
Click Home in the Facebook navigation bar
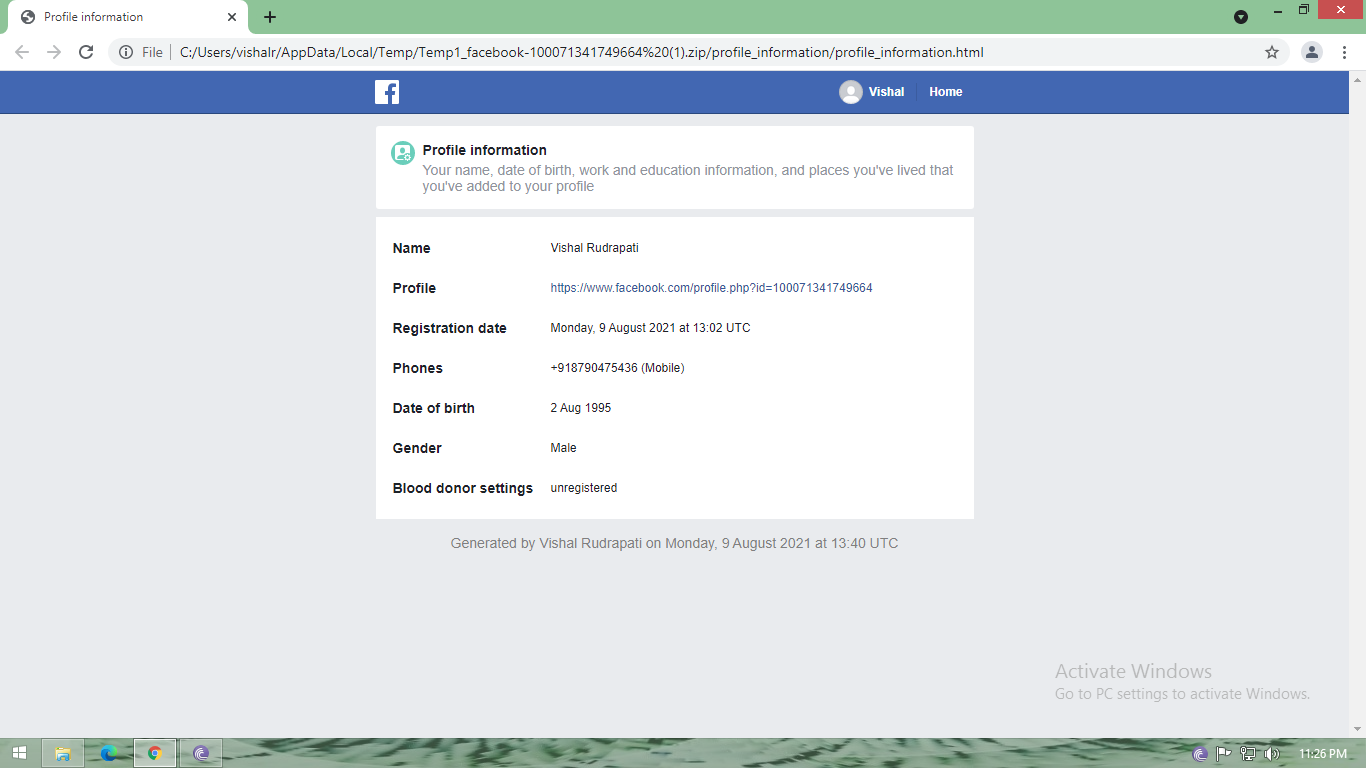[x=945, y=92]
